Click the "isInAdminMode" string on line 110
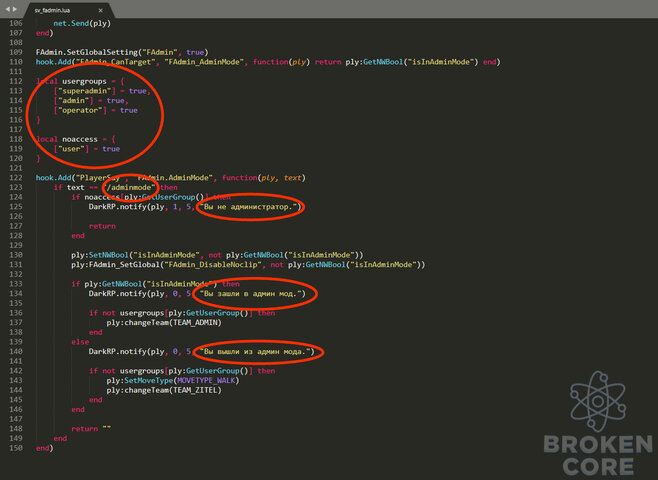The height and width of the screenshot is (480, 658). pyautogui.click(x=444, y=62)
